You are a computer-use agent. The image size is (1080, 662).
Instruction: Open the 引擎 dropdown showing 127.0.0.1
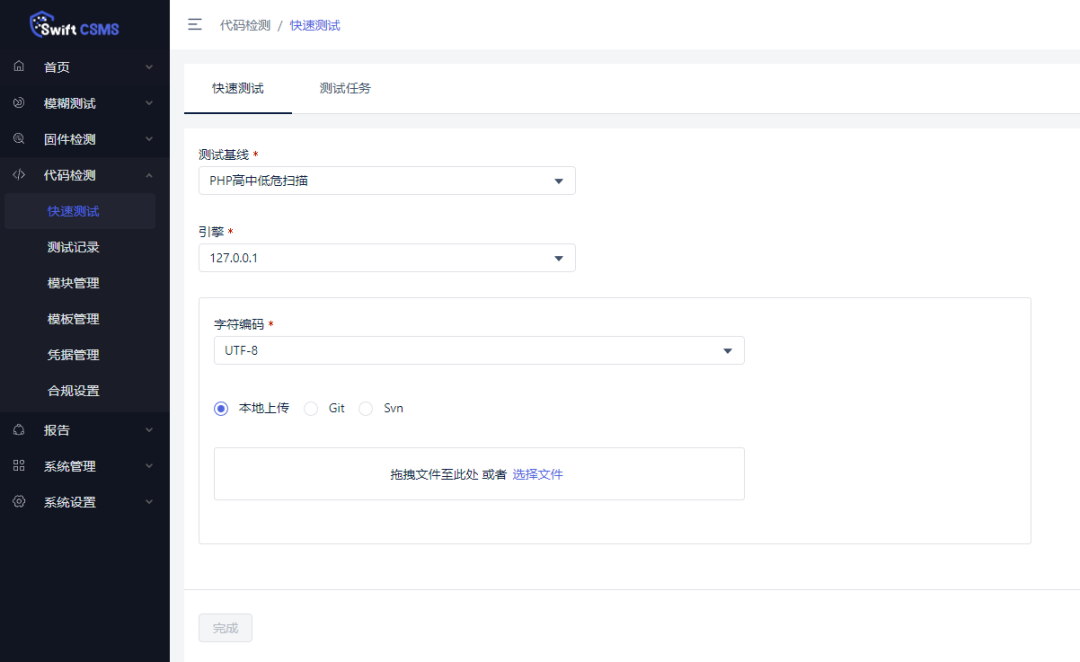(387, 258)
